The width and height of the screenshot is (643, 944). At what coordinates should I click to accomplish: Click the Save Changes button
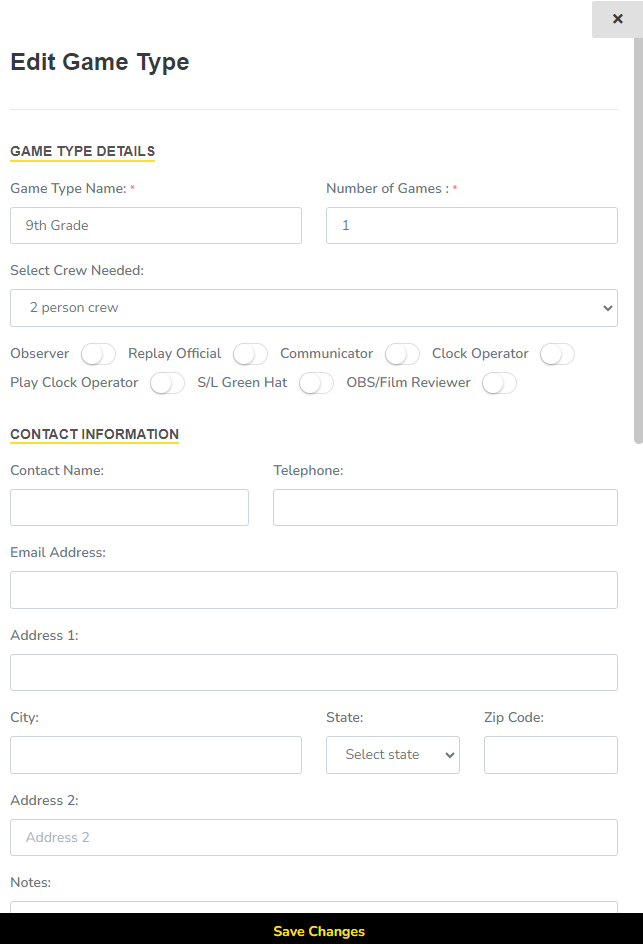tap(320, 931)
